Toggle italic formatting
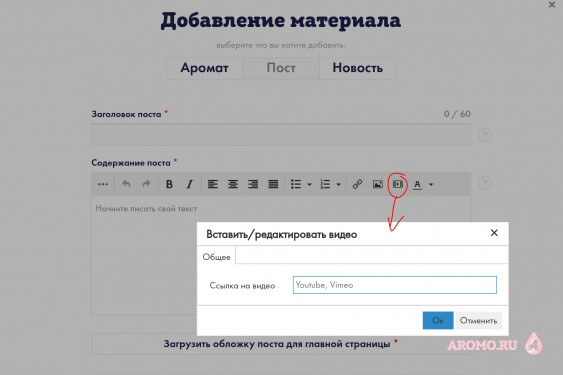 [x=190, y=184]
